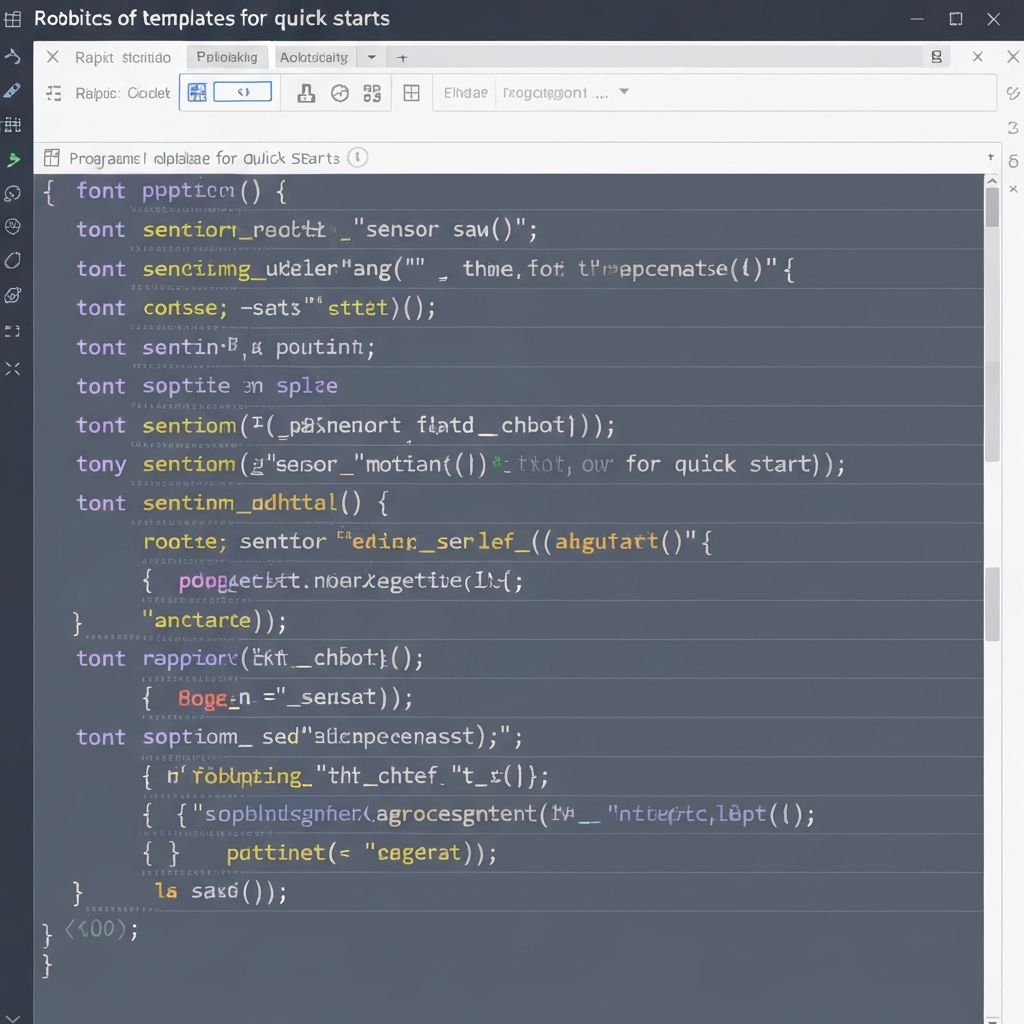Expand the Frogcigmont dropdown in the toolbar

624,92
